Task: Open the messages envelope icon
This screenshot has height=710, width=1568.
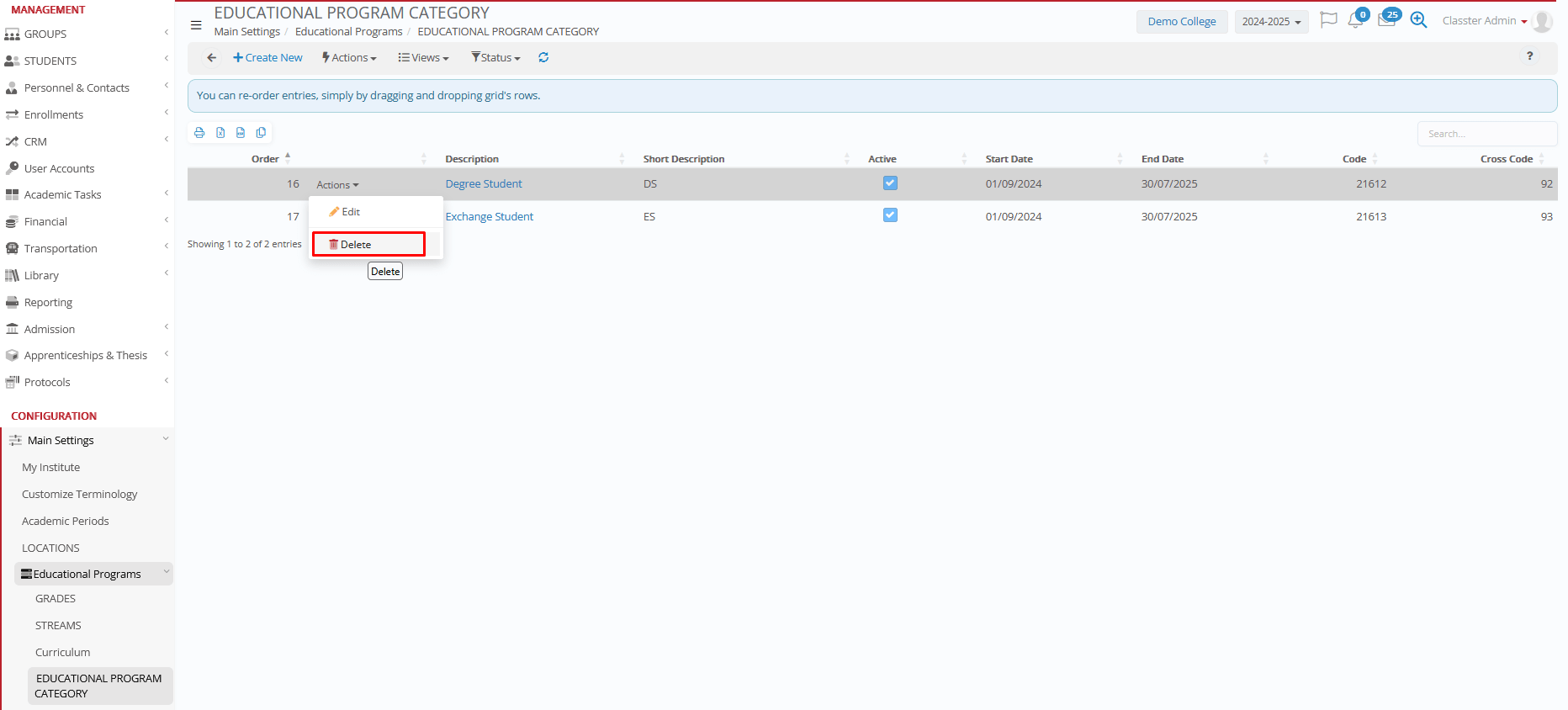Action: pos(1386,21)
